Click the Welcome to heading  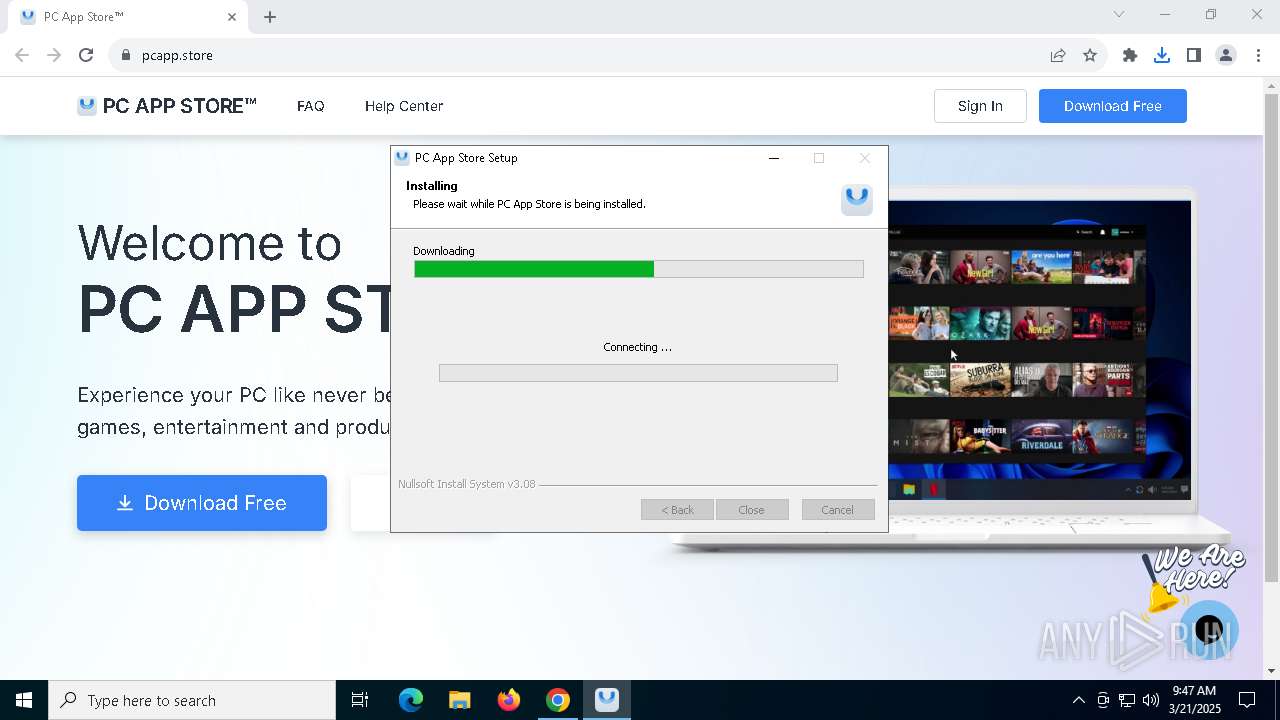pos(210,243)
